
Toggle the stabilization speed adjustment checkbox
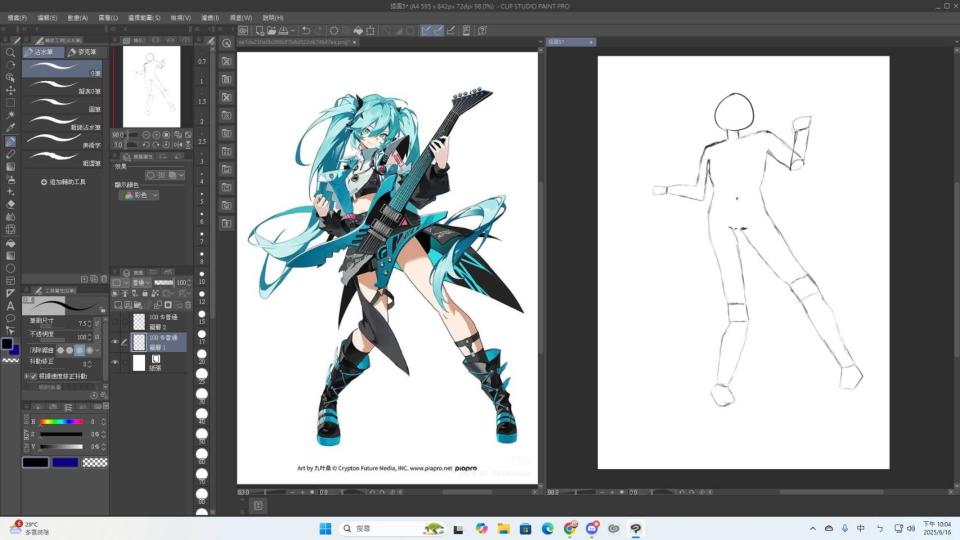point(33,376)
